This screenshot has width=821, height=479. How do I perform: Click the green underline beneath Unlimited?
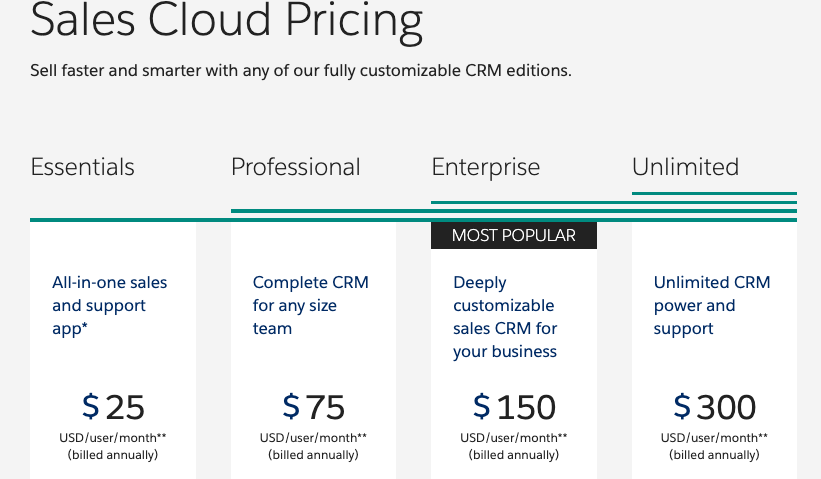pyautogui.click(x=714, y=194)
